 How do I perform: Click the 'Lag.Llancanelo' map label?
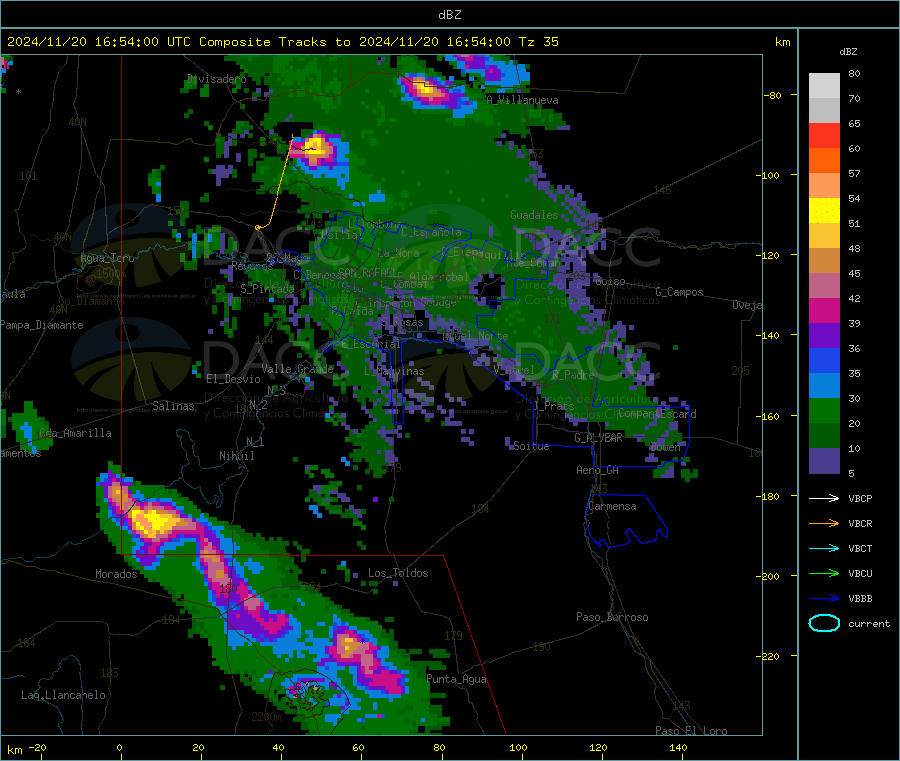pyautogui.click(x=63, y=695)
